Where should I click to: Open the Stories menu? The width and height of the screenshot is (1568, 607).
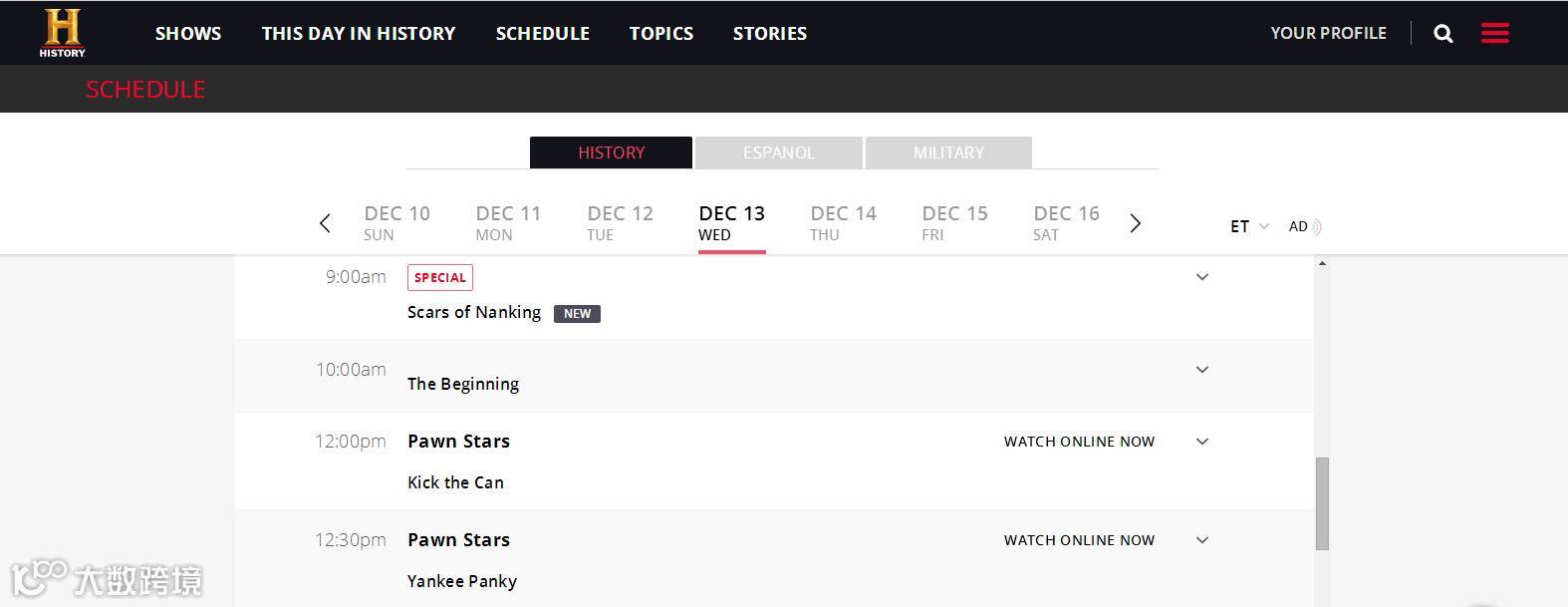(770, 33)
